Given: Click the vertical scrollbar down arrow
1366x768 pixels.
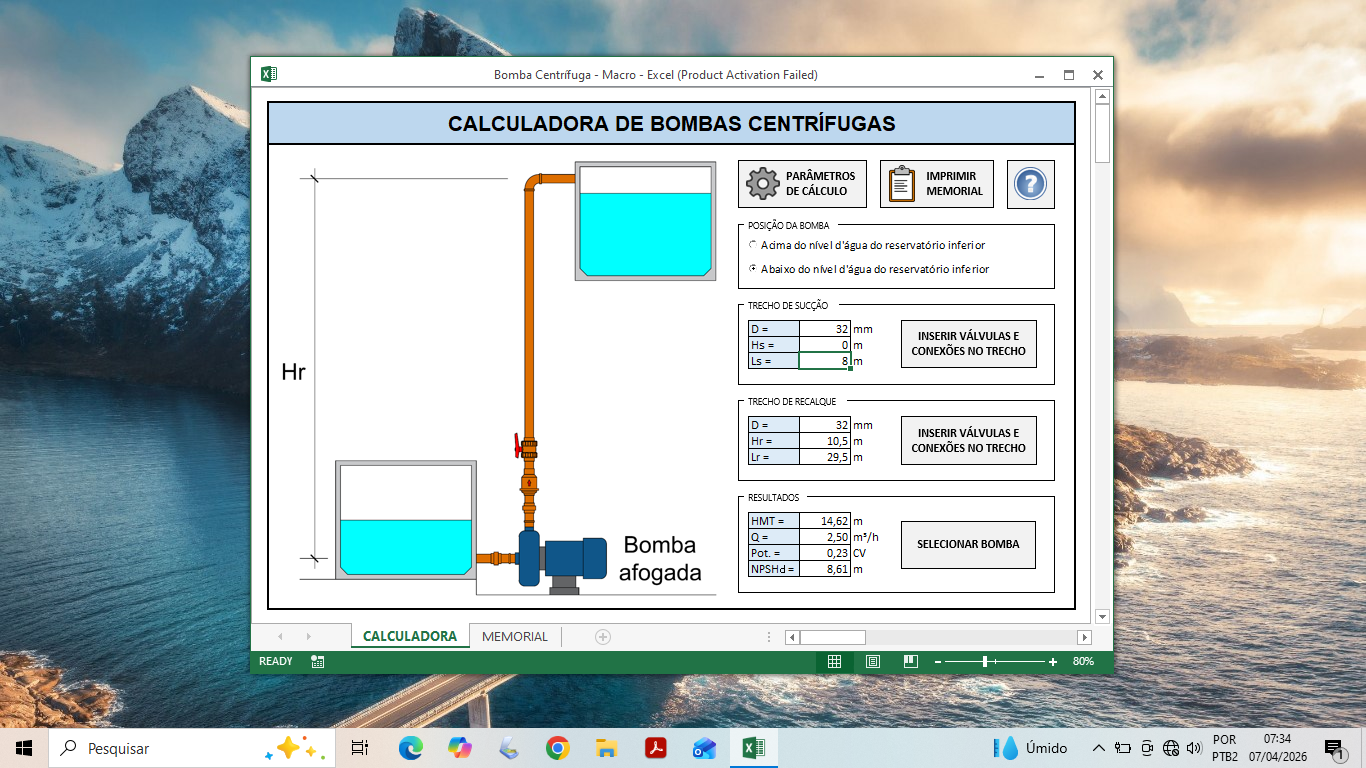Looking at the screenshot, I should [x=1102, y=616].
